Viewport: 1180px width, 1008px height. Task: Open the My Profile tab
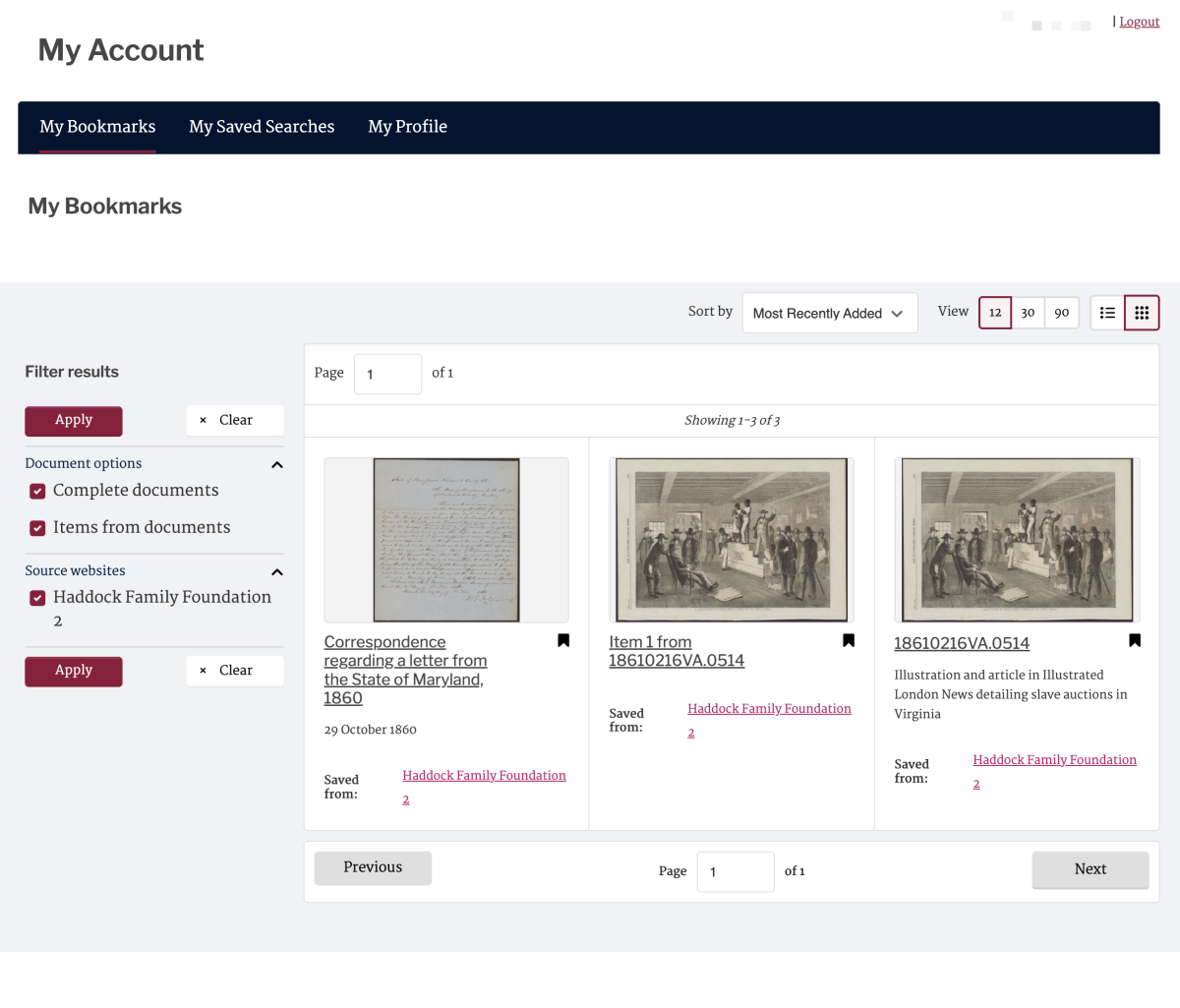408,127
